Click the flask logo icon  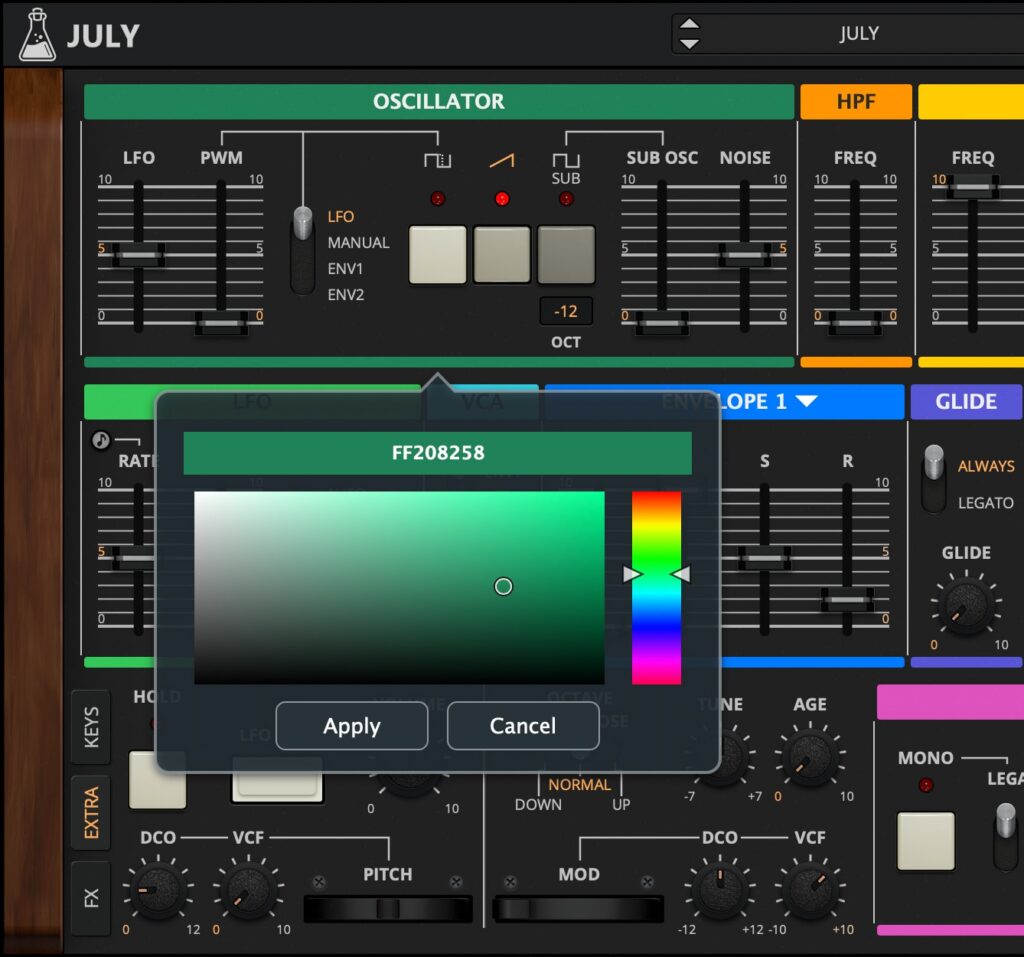(37, 35)
